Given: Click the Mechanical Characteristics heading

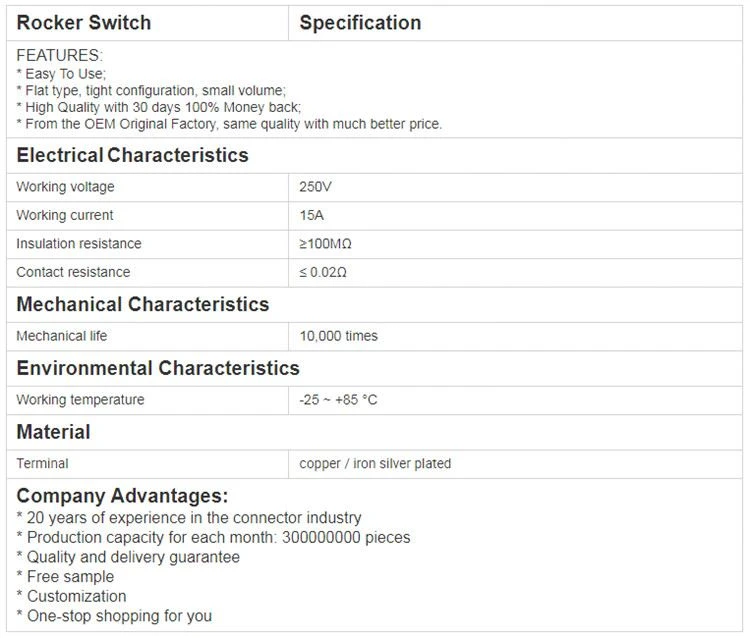Looking at the screenshot, I should click(x=143, y=305).
